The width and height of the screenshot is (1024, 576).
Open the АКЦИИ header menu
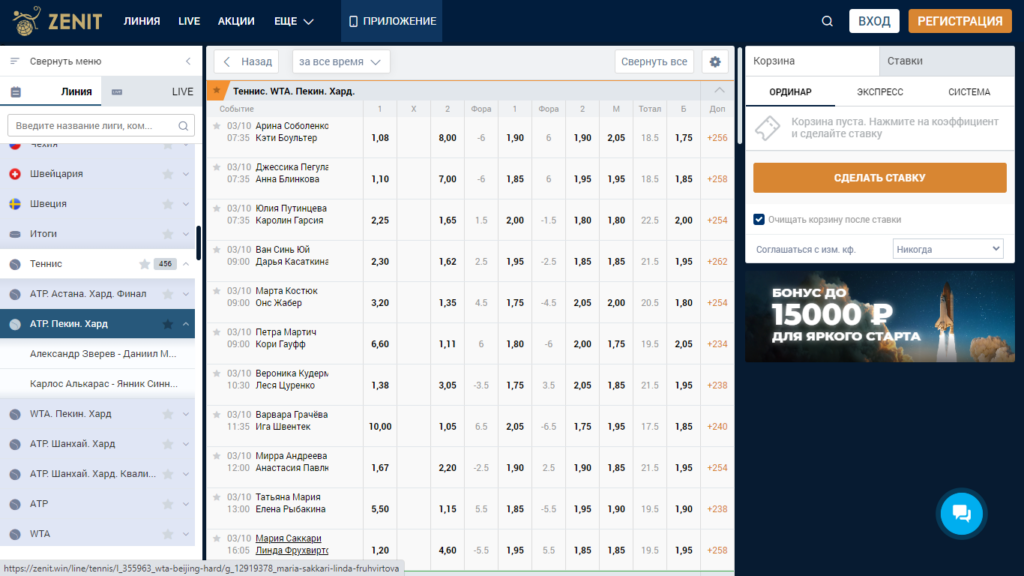pyautogui.click(x=236, y=22)
